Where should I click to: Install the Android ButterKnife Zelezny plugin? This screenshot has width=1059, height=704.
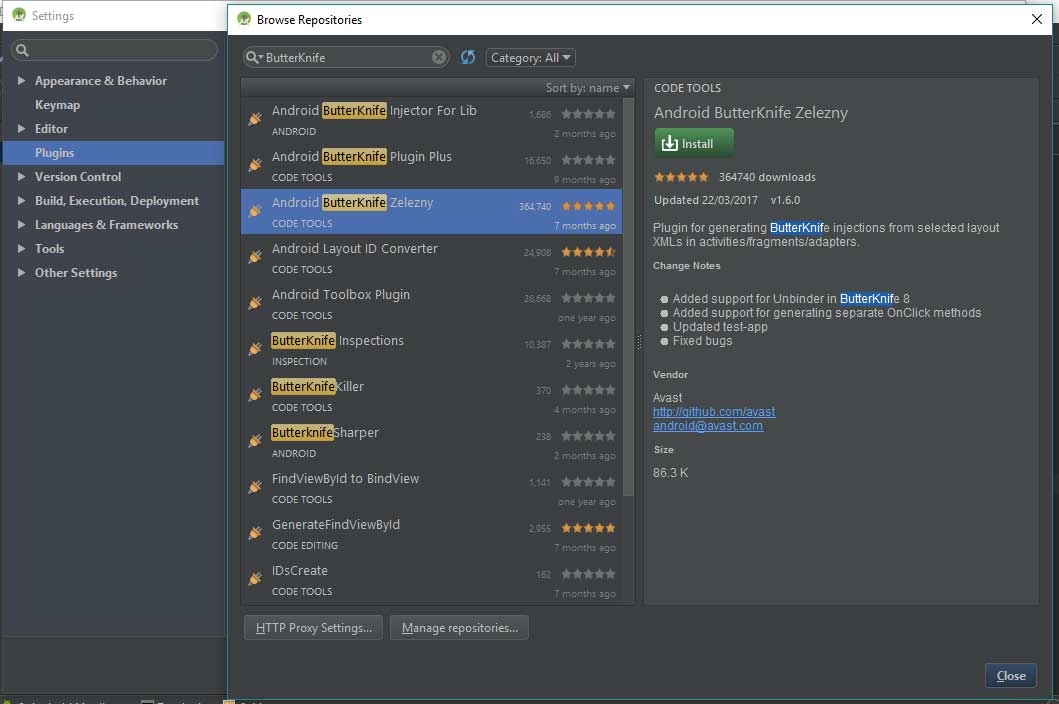point(694,143)
